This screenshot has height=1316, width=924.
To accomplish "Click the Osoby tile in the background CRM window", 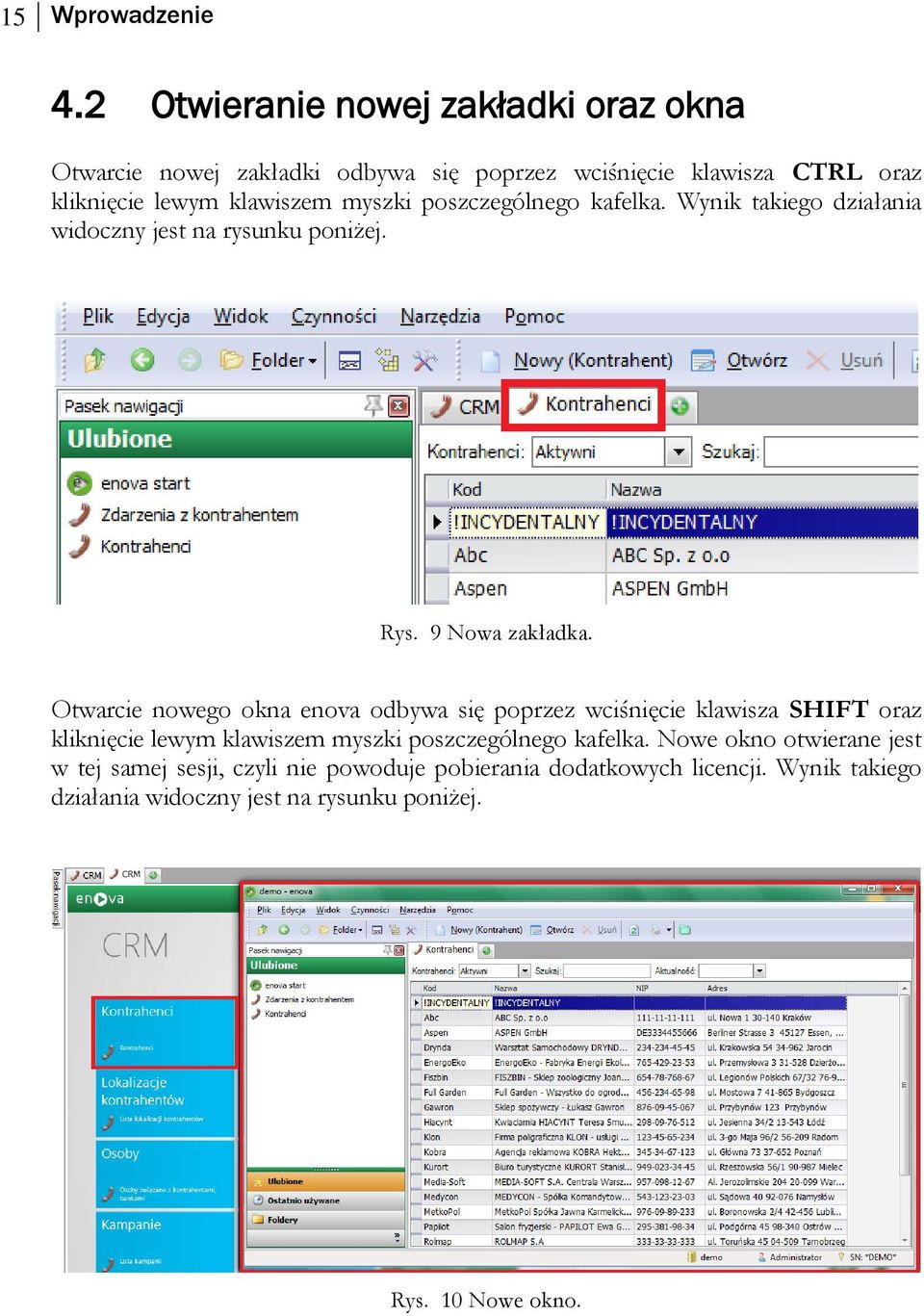I will (165, 1174).
